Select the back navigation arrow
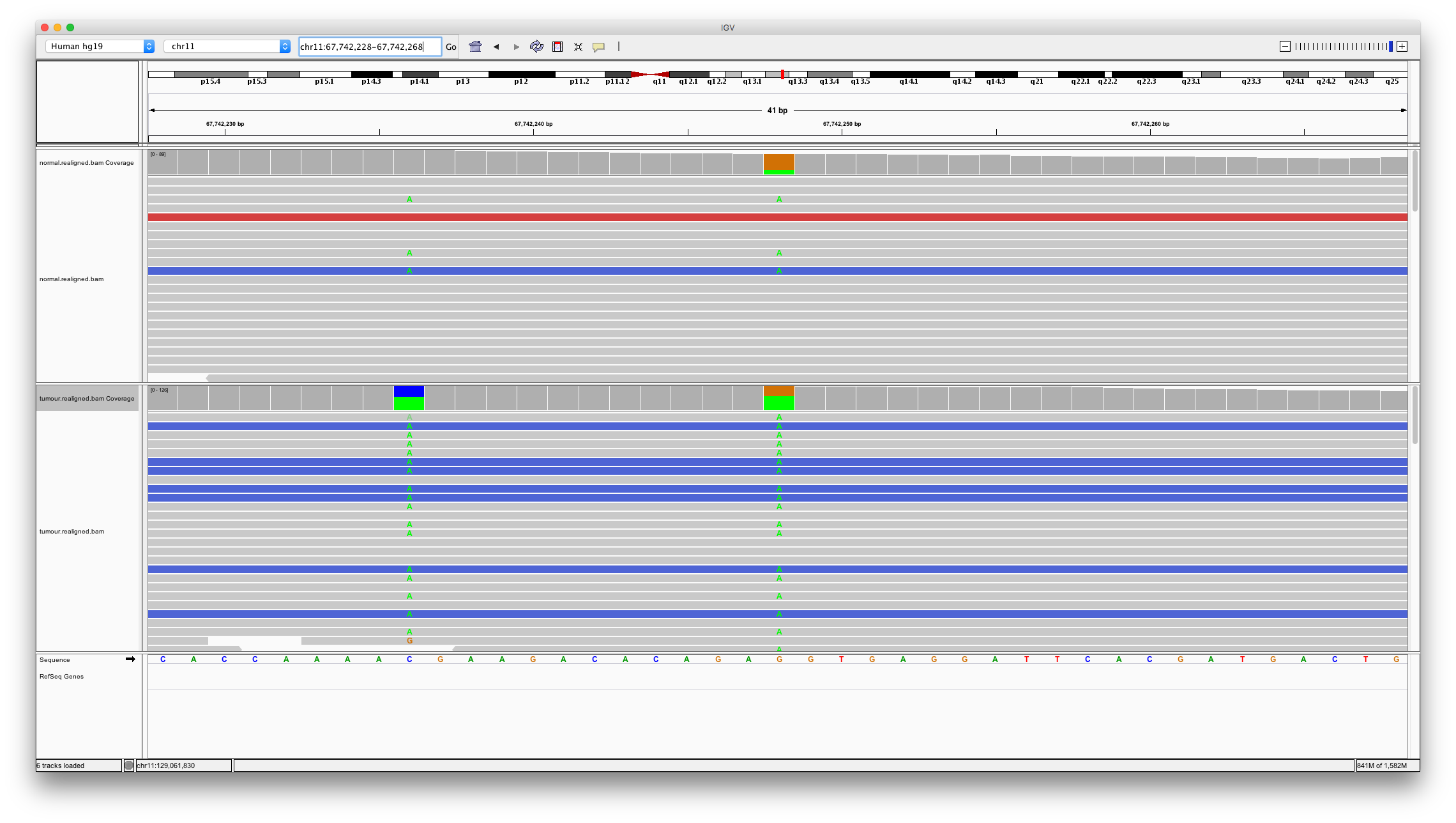The width and height of the screenshot is (1456, 823). [495, 46]
